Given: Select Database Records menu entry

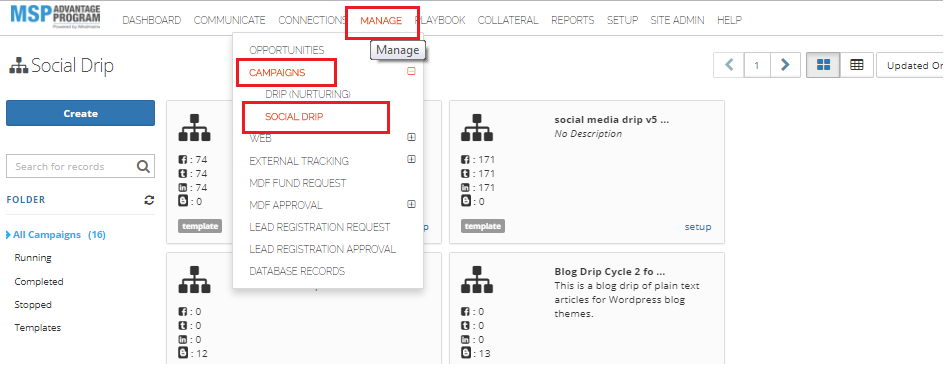Looking at the screenshot, I should (297, 271).
